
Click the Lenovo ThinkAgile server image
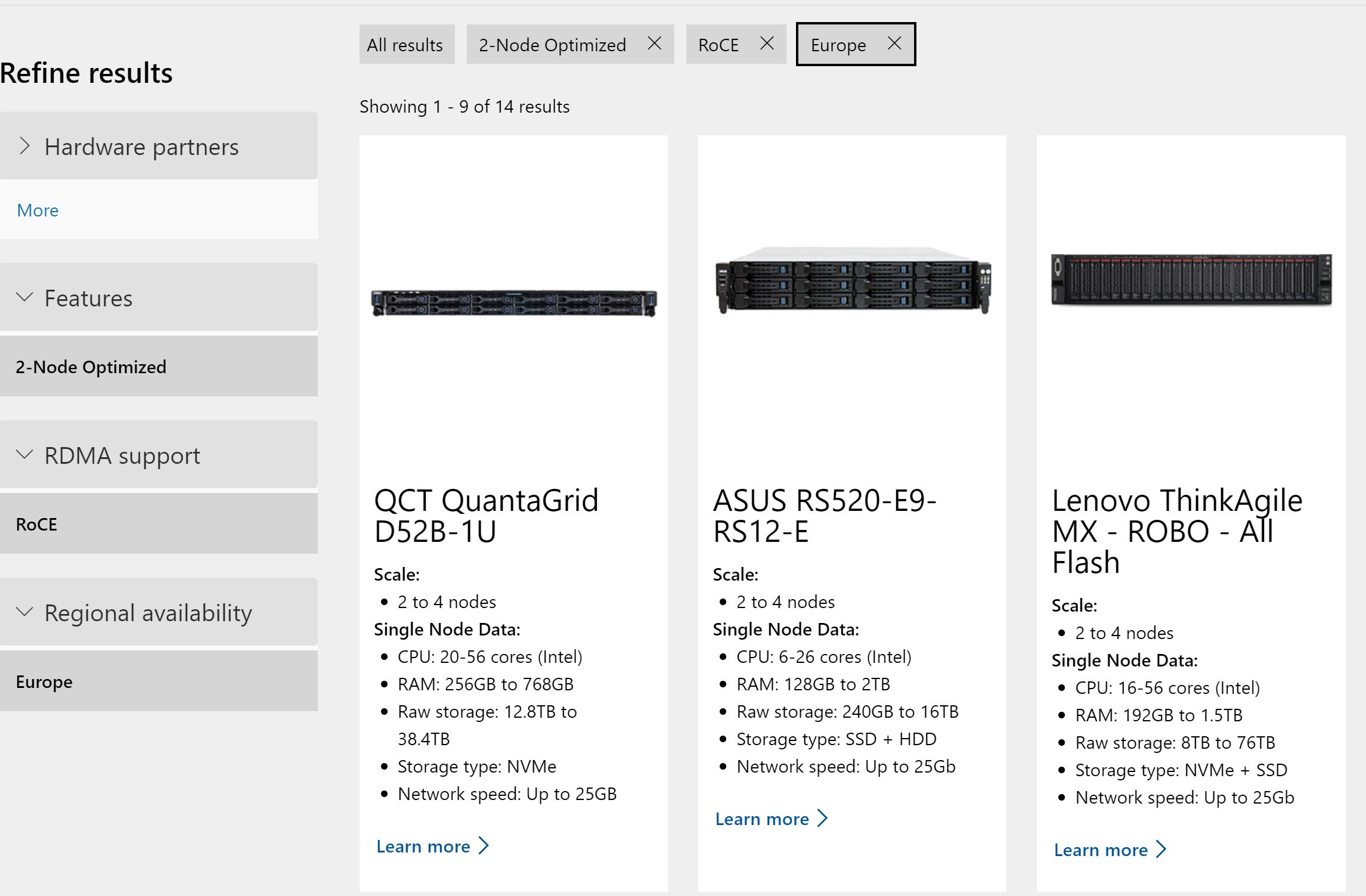(x=1191, y=280)
